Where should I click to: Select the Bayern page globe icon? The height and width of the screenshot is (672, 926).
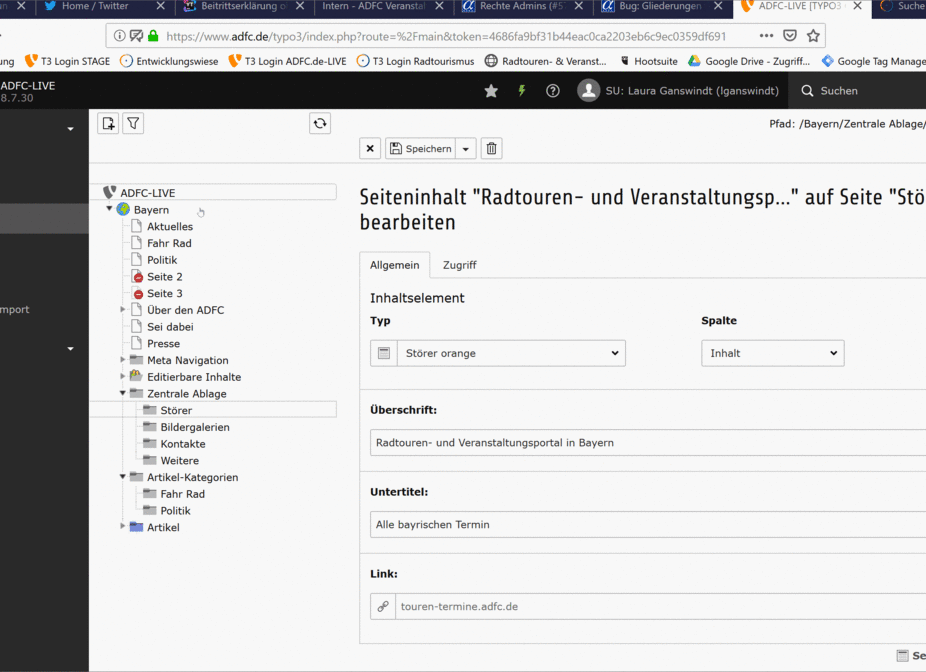[x=124, y=209]
